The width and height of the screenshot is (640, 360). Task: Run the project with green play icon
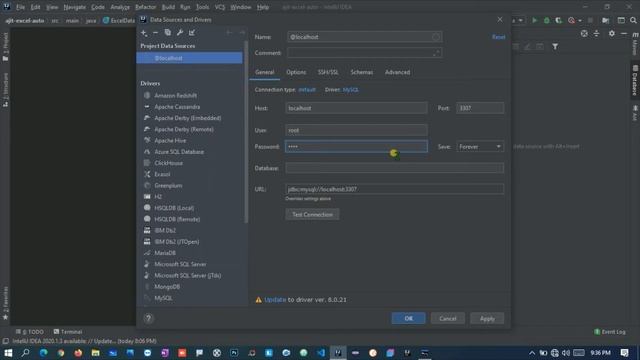[x=534, y=20]
